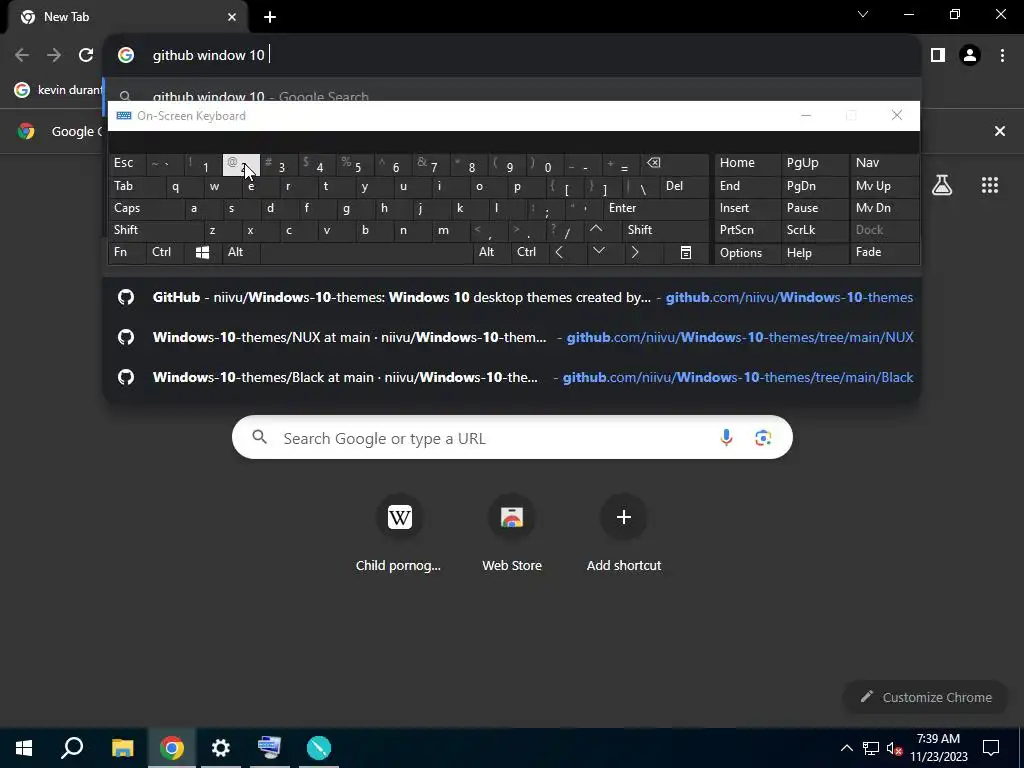Click the PrtScn key on On-Screen Keyboard
The width and height of the screenshot is (1024, 768).
pyautogui.click(x=747, y=230)
